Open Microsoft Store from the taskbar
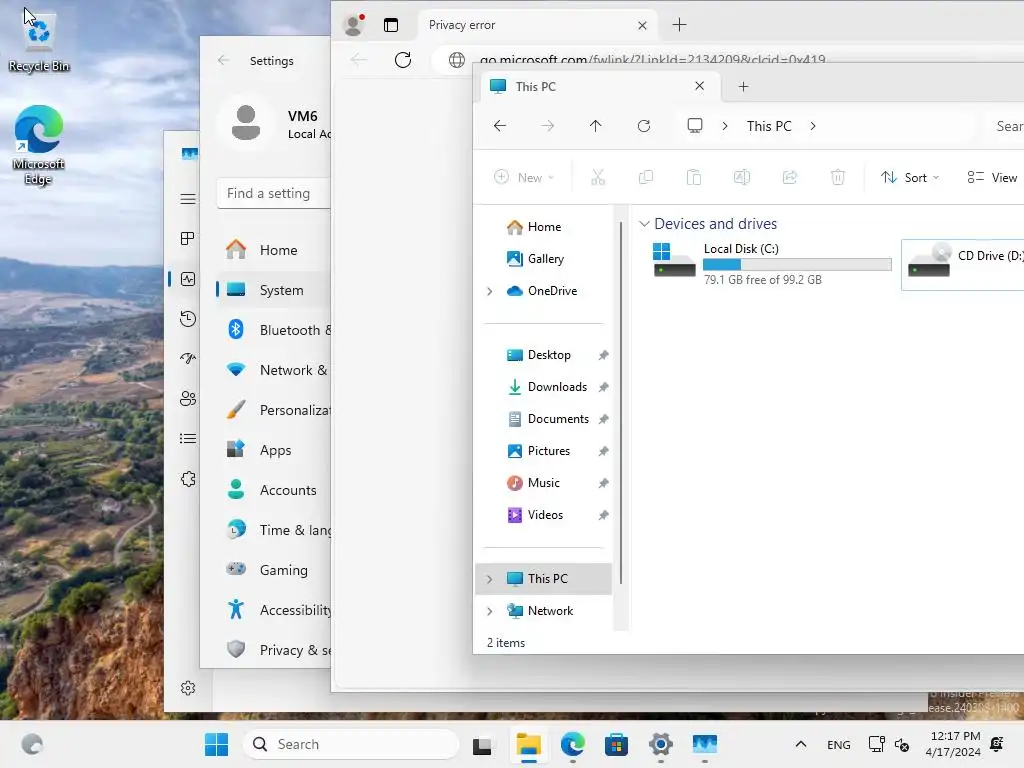Screen dimensions: 1024x768 point(616,744)
